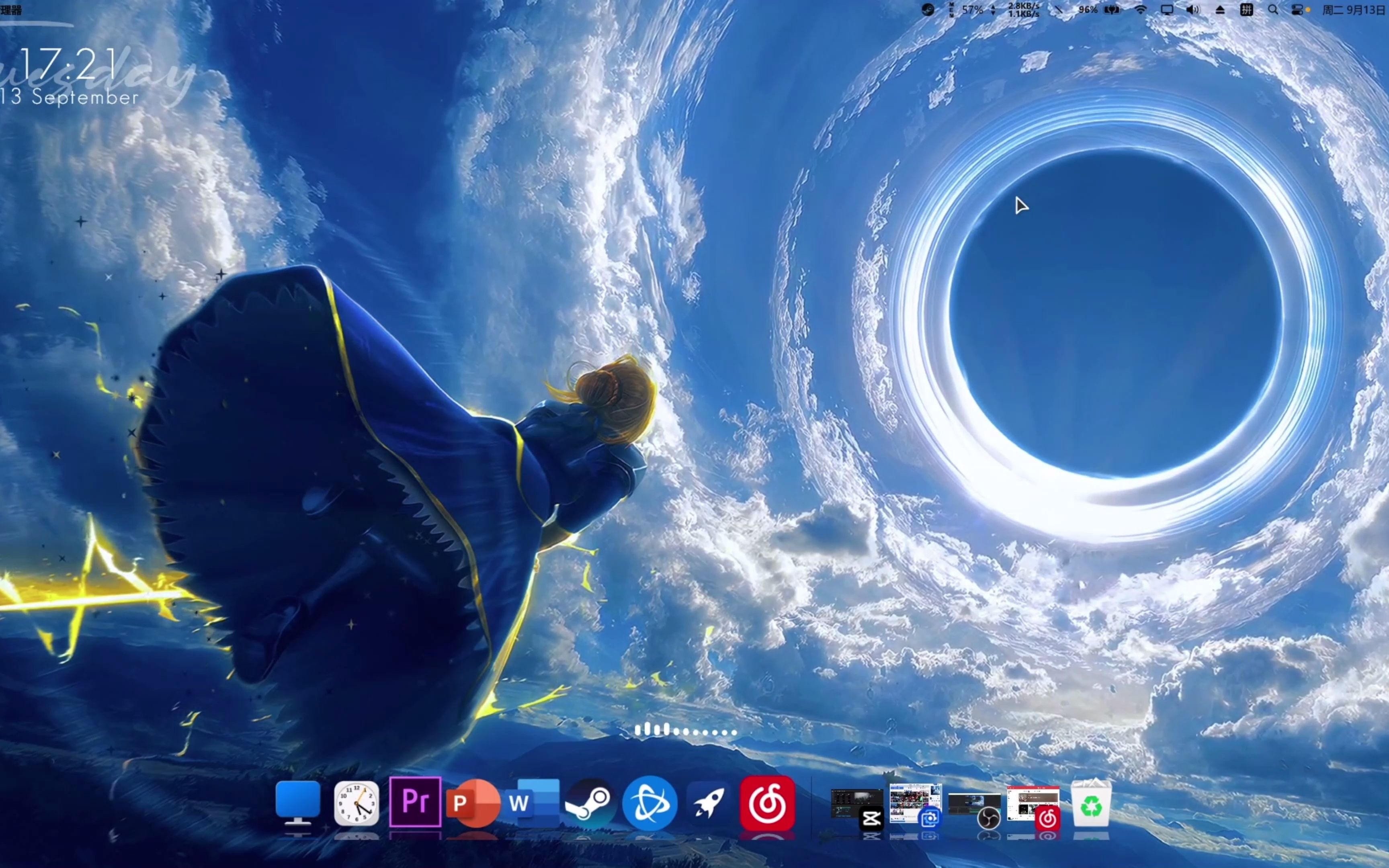1389x868 pixels.
Task: Open the Pinyin input method menu
Action: (1246, 10)
